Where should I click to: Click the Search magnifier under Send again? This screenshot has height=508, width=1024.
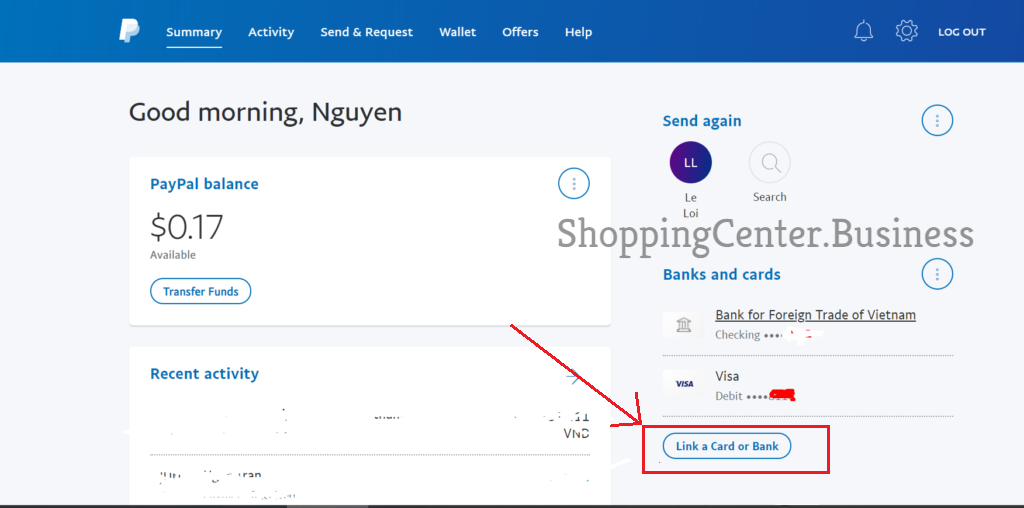pos(769,162)
